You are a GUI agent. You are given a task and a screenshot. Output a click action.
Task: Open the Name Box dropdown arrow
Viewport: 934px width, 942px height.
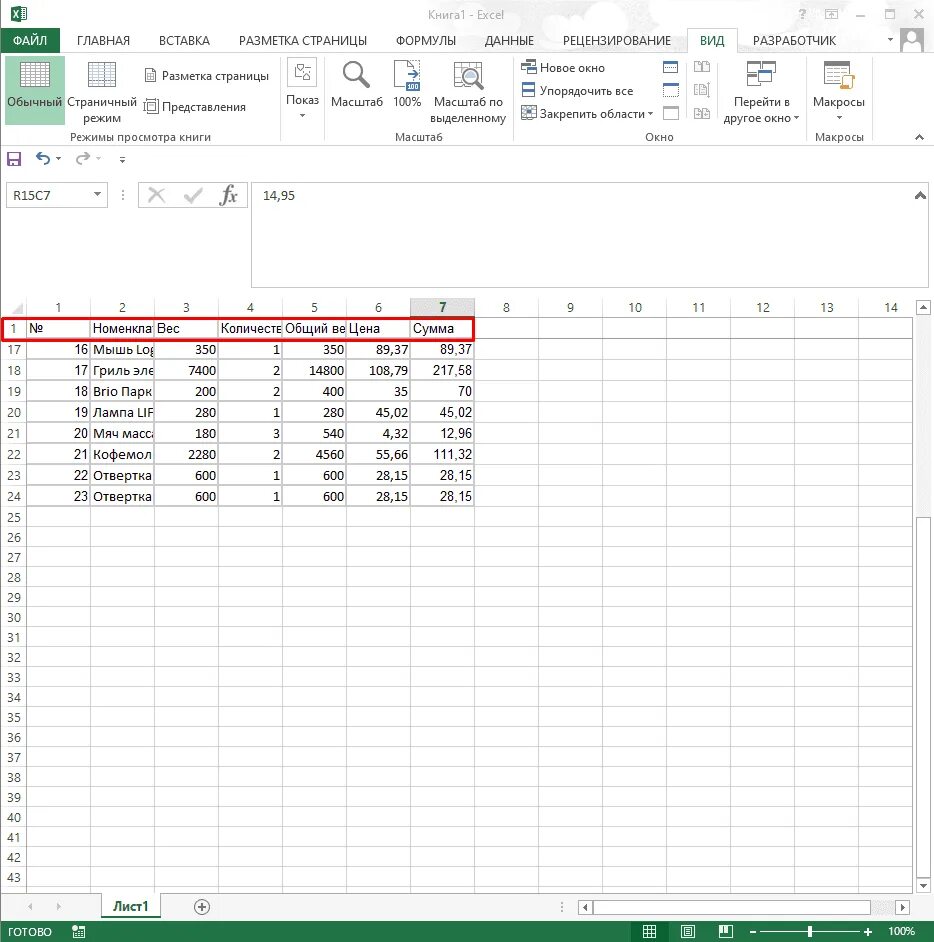pyautogui.click(x=97, y=195)
